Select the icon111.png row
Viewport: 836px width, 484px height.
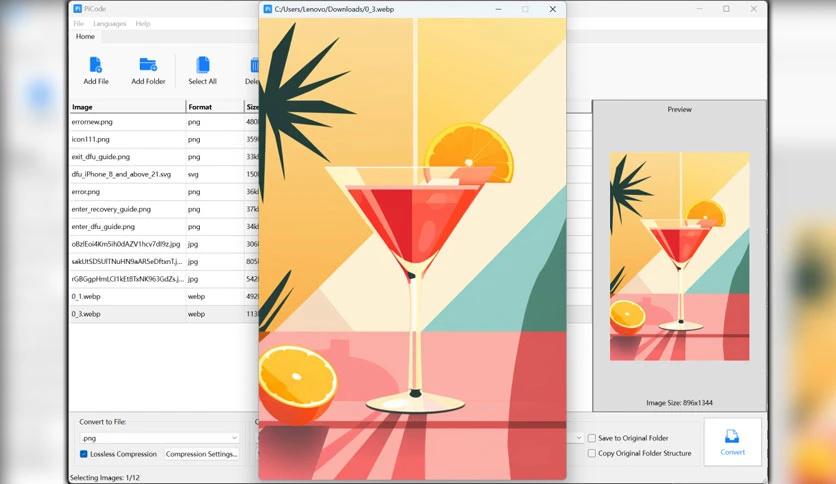tap(164, 139)
